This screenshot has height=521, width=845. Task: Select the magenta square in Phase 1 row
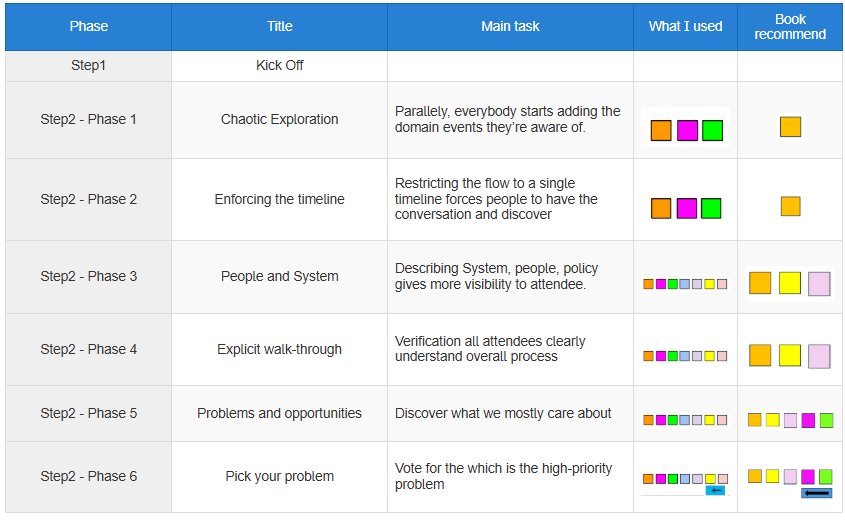pyautogui.click(x=687, y=130)
